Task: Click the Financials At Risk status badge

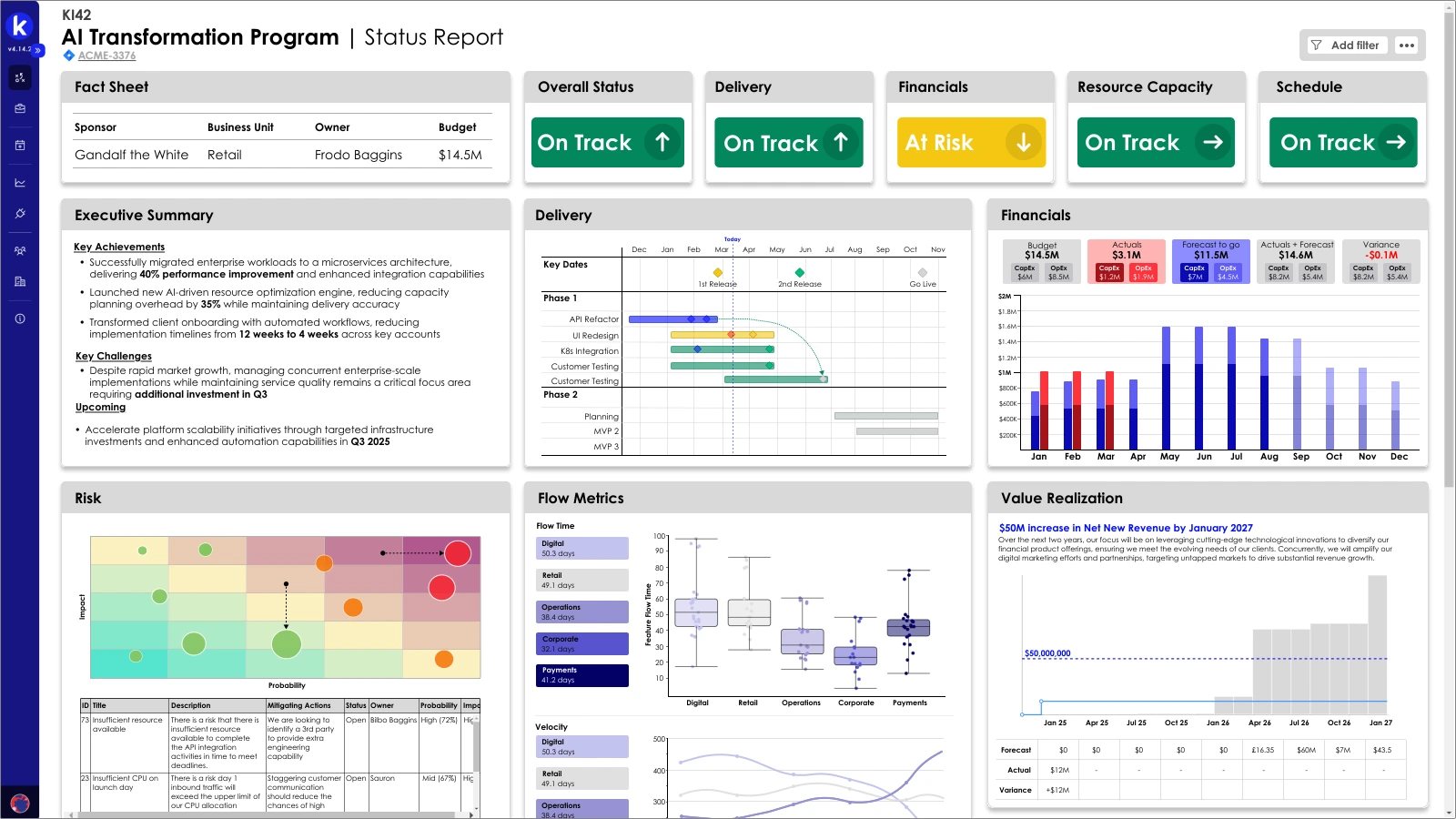Action: 970,143
